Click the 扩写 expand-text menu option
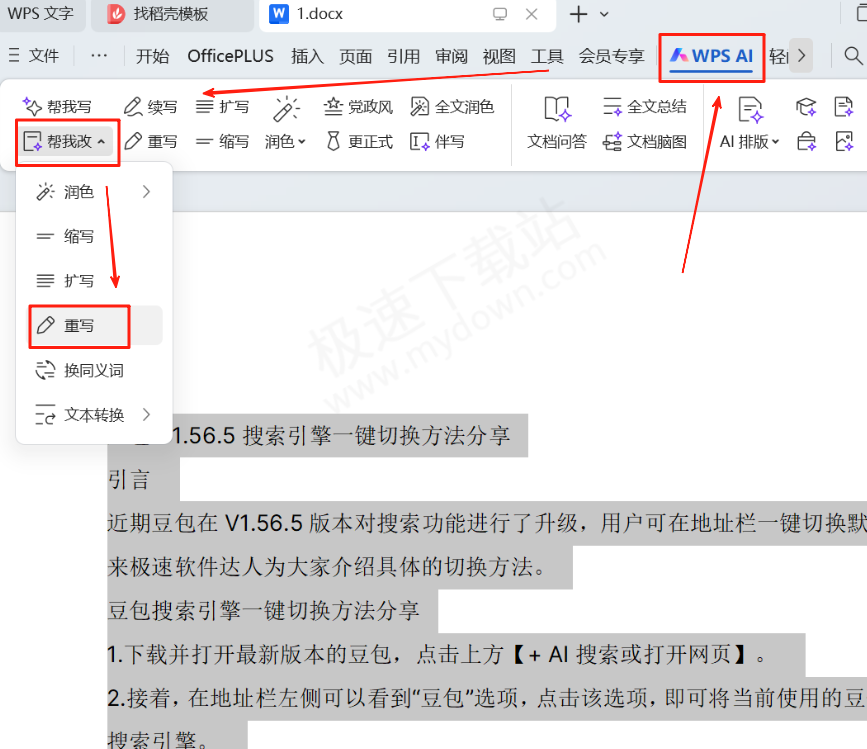Image resolution: width=867 pixels, height=749 pixels. (x=78, y=280)
